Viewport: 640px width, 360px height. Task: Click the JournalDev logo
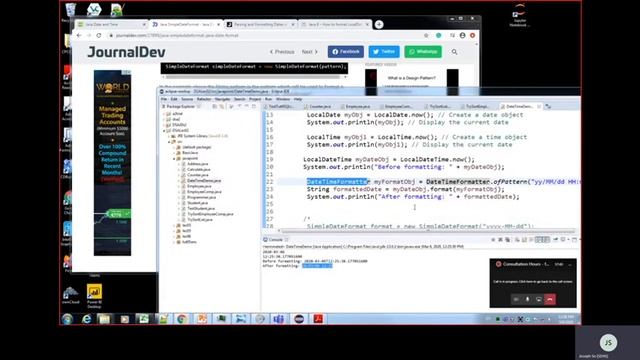(x=127, y=52)
